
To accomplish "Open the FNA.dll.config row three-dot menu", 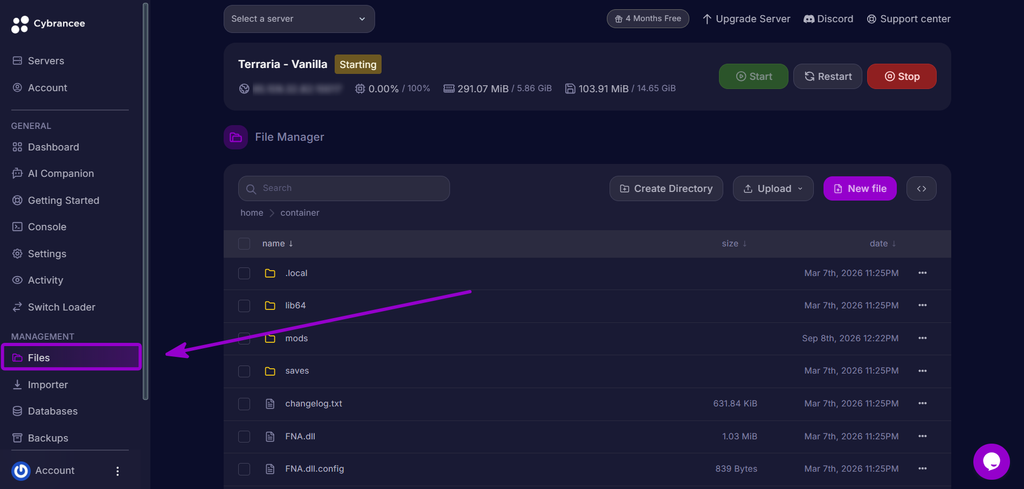I will [x=923, y=469].
